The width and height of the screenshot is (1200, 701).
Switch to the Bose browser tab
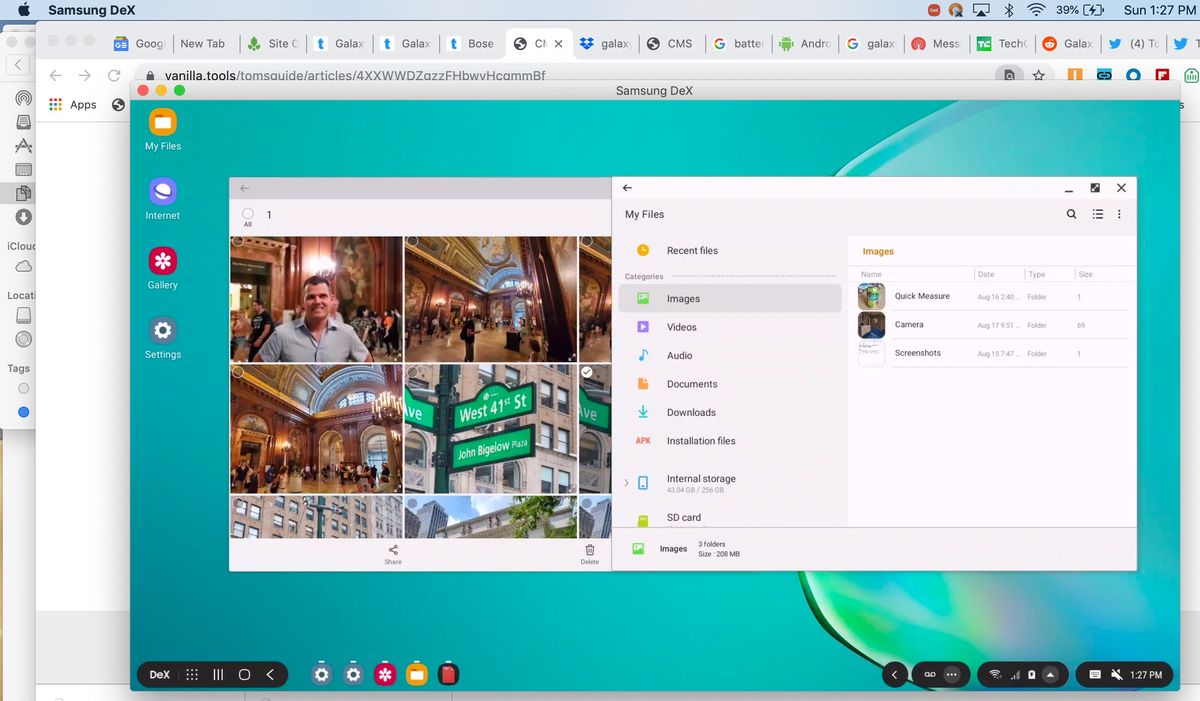(x=474, y=44)
